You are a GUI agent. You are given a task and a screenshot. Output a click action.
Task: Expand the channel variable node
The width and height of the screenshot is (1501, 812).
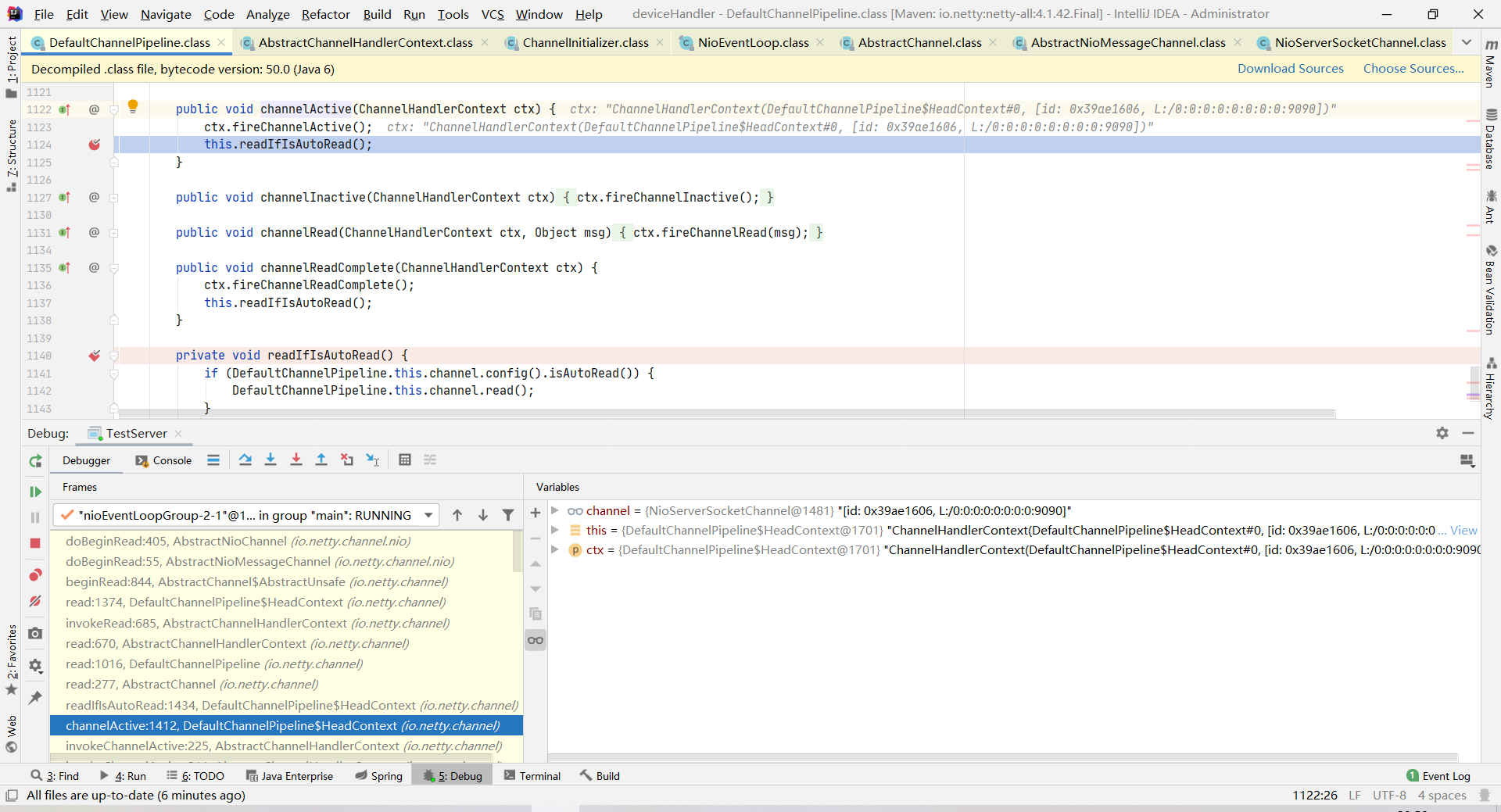click(x=555, y=510)
